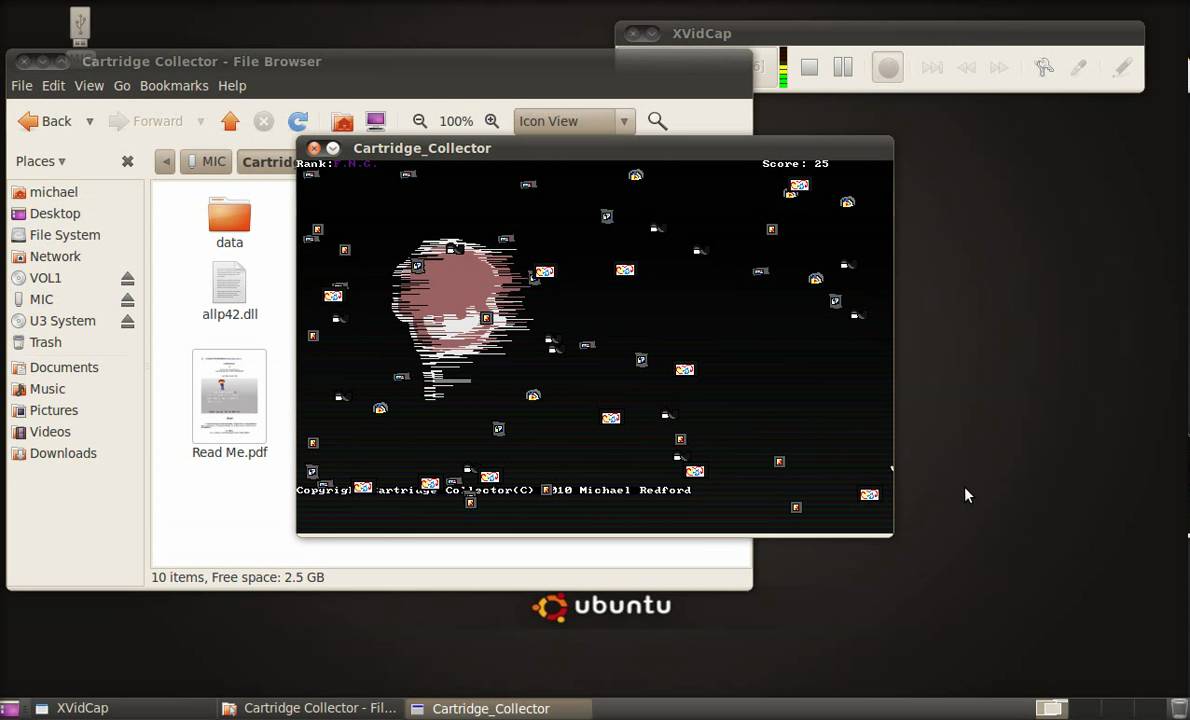Close the Places side pane
Image resolution: width=1190 pixels, height=720 pixels.
point(128,162)
